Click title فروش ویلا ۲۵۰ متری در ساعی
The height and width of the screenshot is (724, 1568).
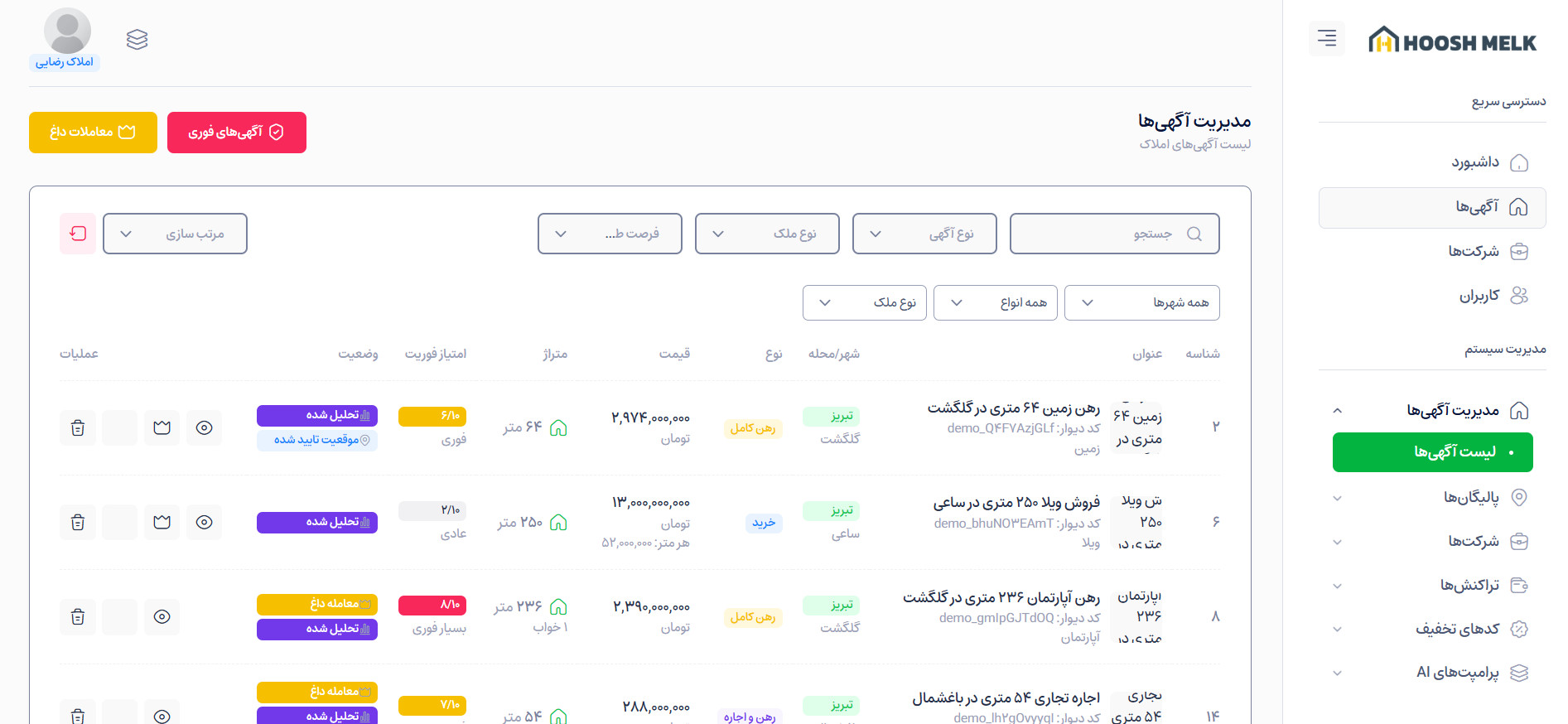(1016, 502)
